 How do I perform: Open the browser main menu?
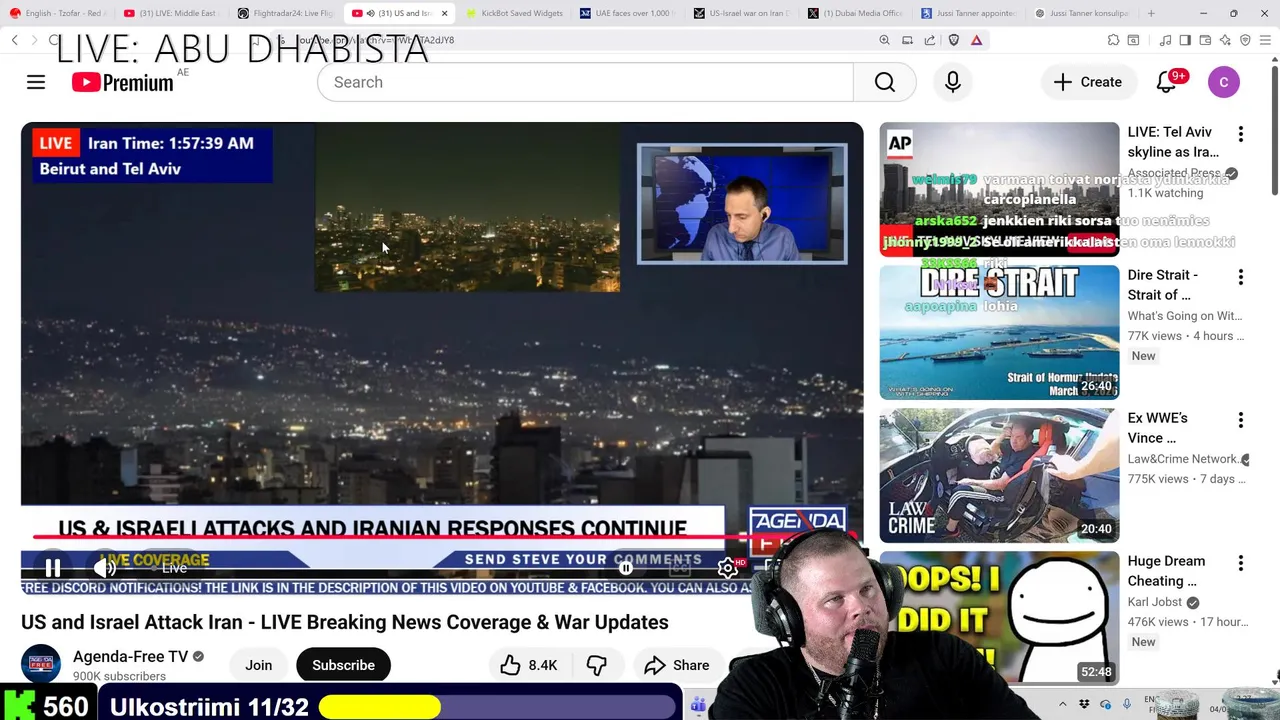click(1267, 40)
